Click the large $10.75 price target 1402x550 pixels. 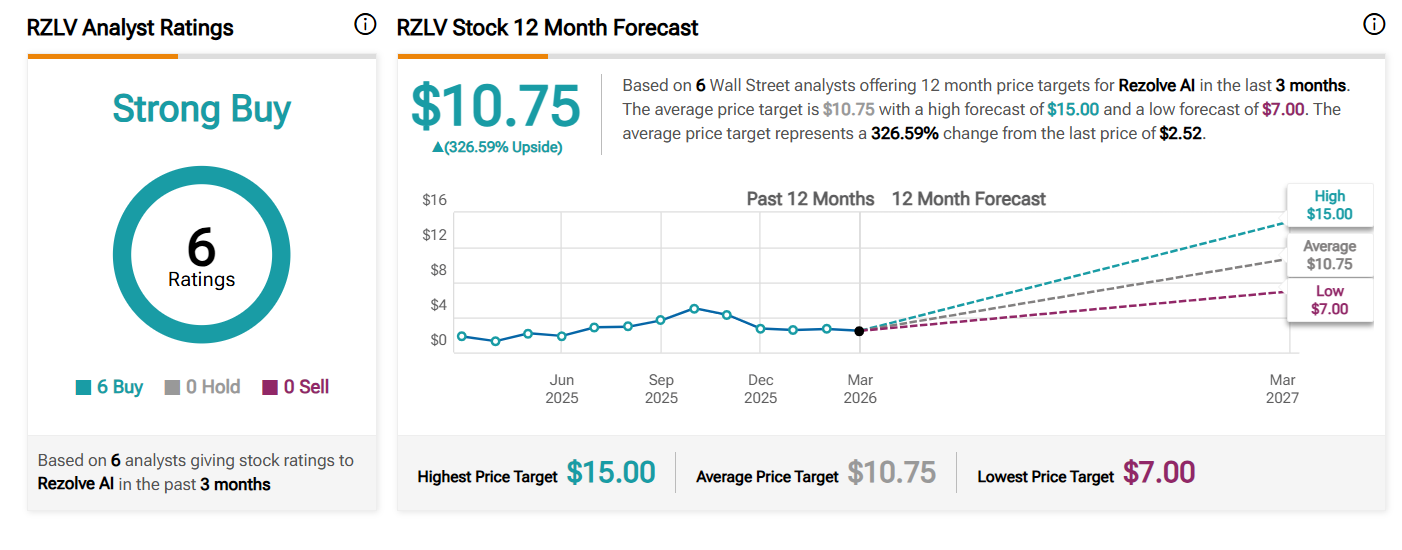496,106
